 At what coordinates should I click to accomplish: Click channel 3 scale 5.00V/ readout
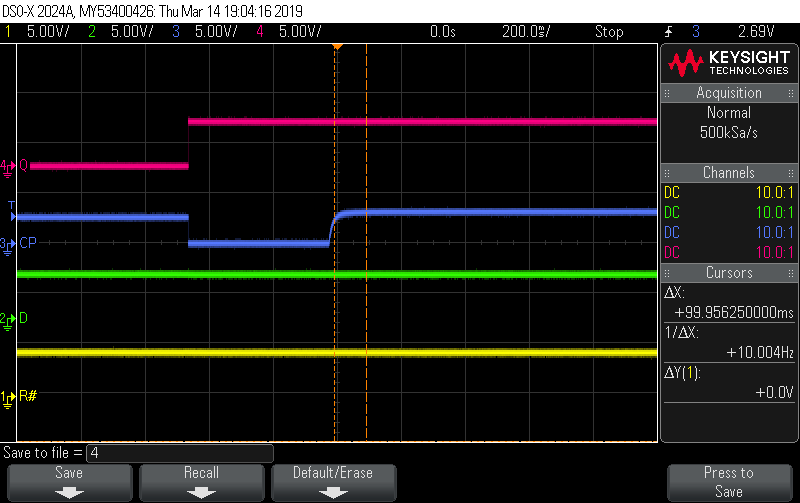tap(216, 32)
